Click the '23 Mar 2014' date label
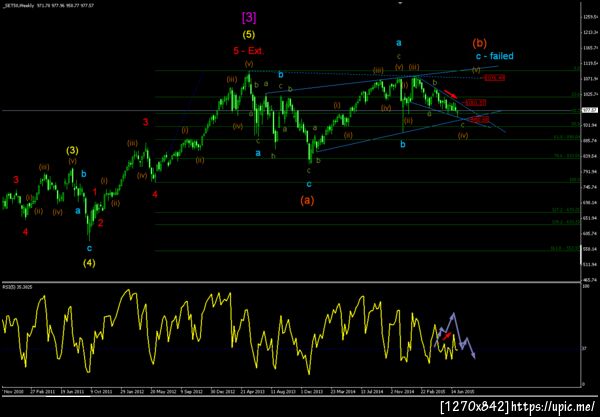 tap(343, 392)
